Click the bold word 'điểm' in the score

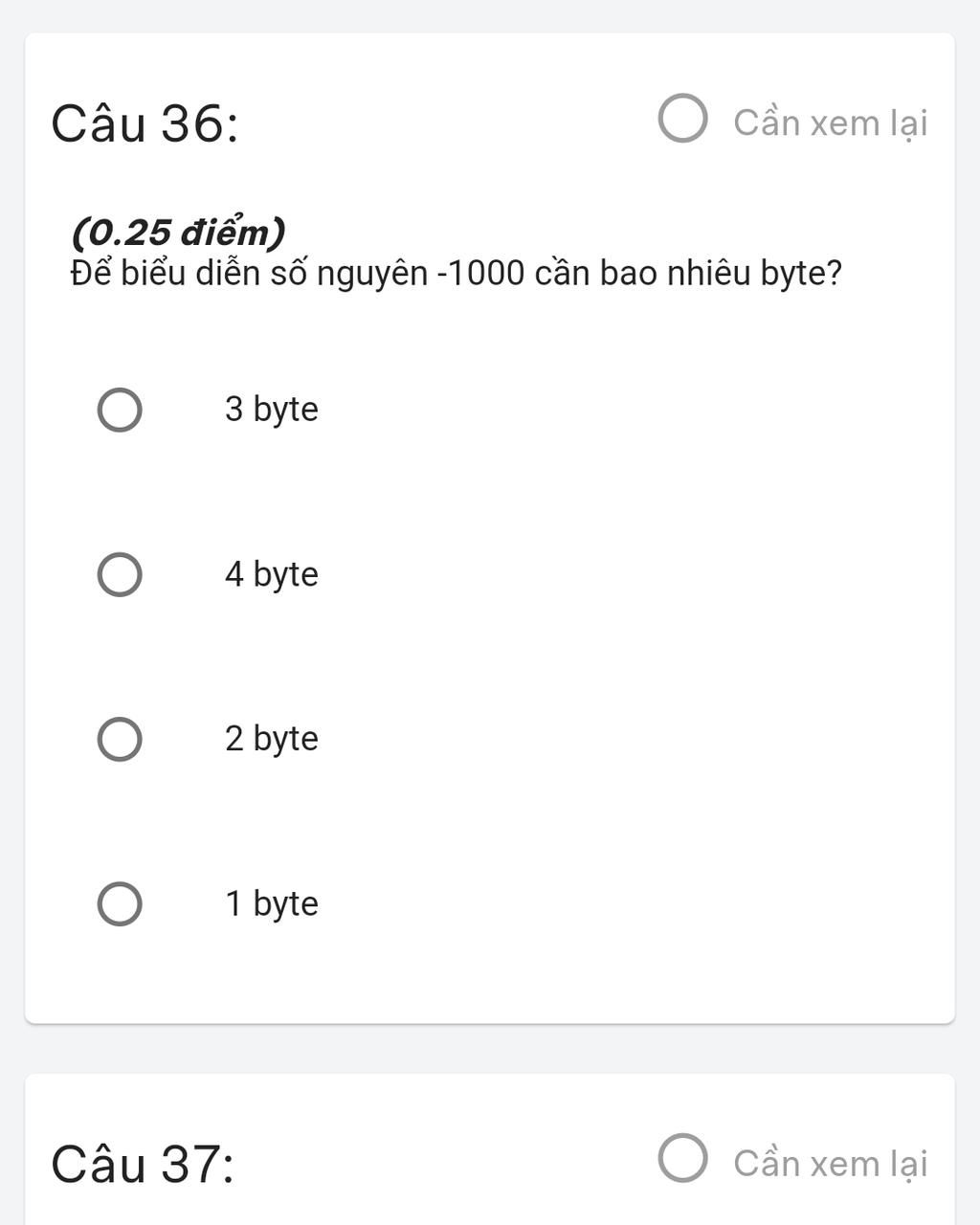tap(226, 233)
